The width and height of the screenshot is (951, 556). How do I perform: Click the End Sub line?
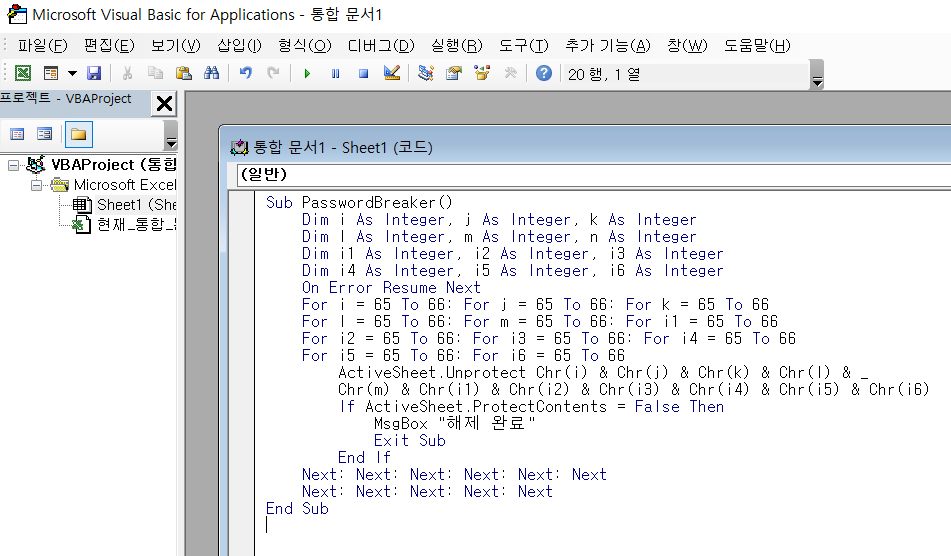pos(297,508)
